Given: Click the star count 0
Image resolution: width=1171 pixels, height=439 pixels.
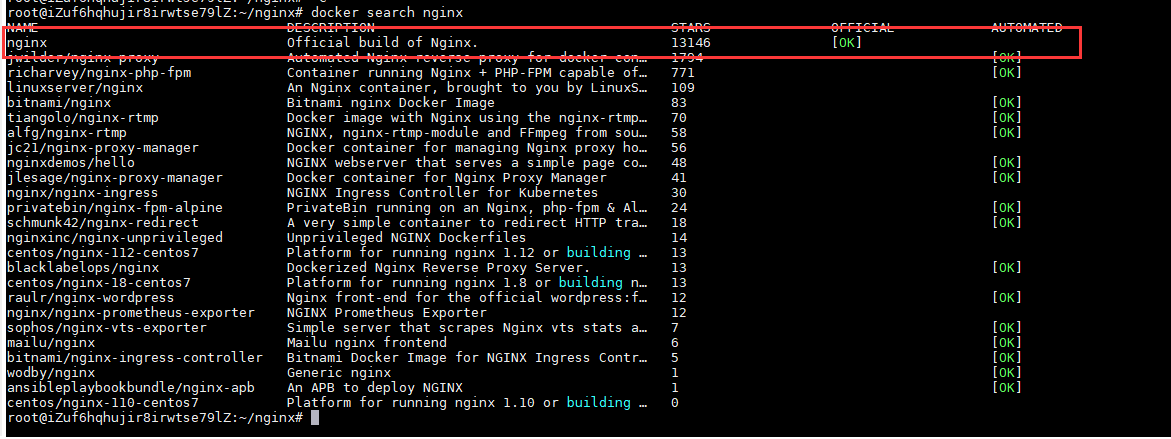Looking at the screenshot, I should (675, 401).
